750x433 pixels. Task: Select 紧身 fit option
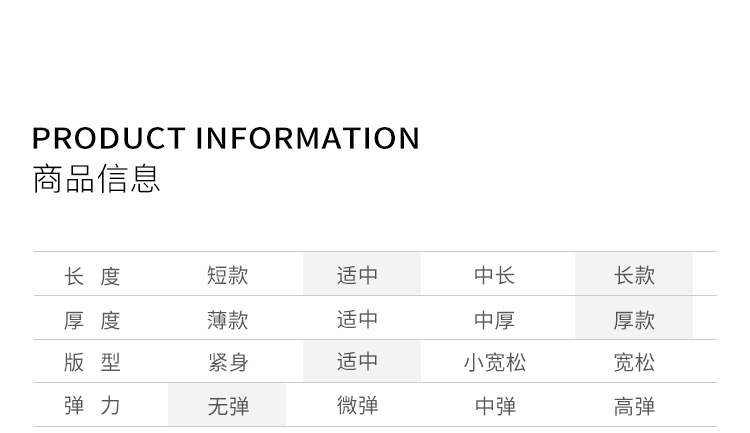point(227,363)
